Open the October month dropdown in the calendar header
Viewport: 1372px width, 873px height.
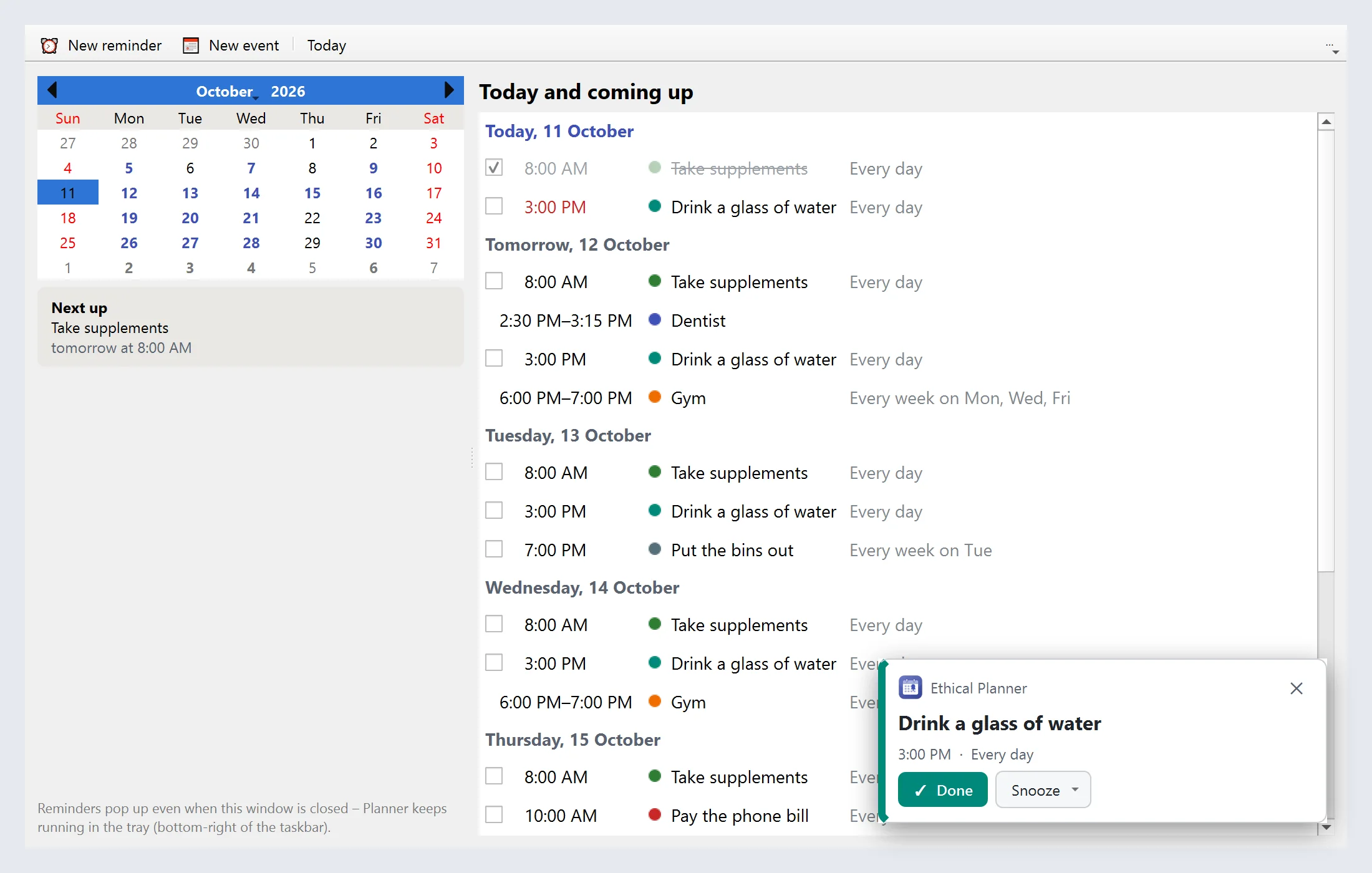[x=227, y=92]
